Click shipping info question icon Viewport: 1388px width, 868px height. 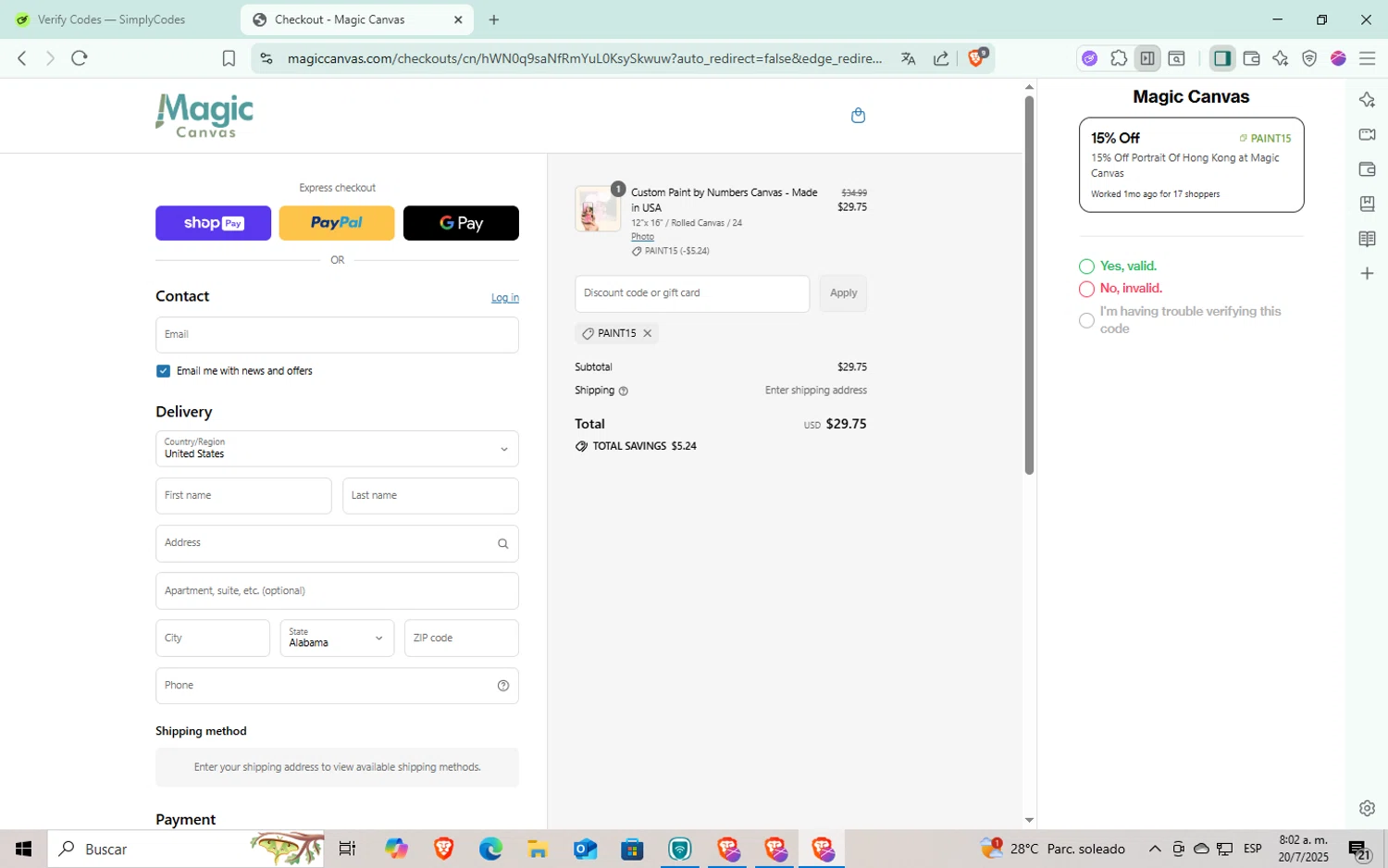point(624,391)
